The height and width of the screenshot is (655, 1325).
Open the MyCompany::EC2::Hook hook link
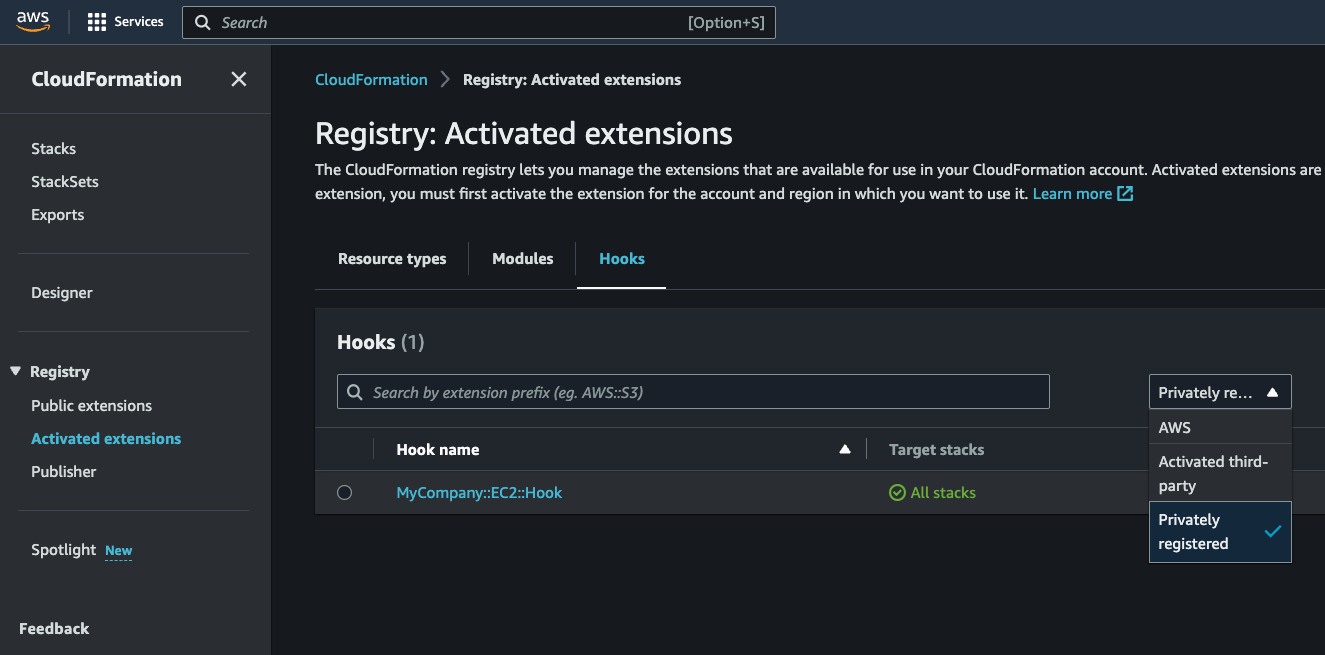479,492
